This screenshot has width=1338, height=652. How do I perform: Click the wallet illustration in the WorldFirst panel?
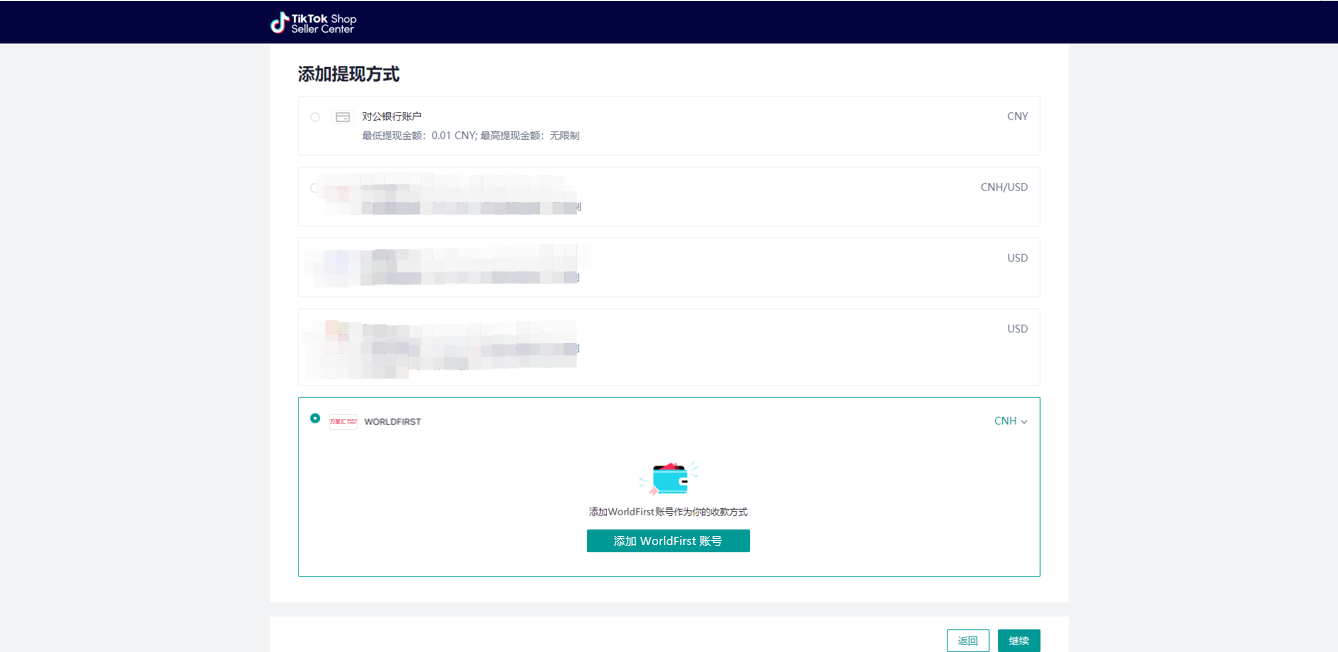click(670, 477)
